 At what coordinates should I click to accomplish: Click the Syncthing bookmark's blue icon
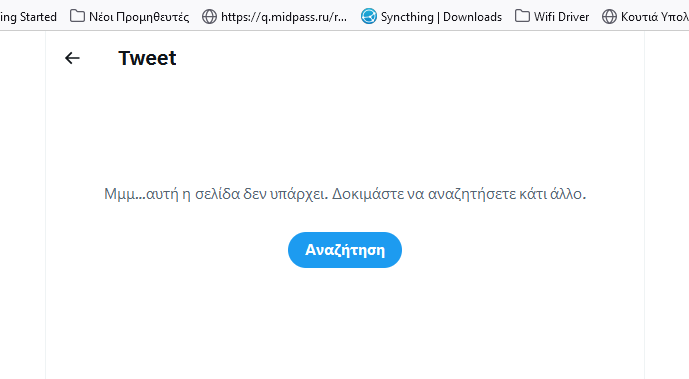(x=369, y=17)
